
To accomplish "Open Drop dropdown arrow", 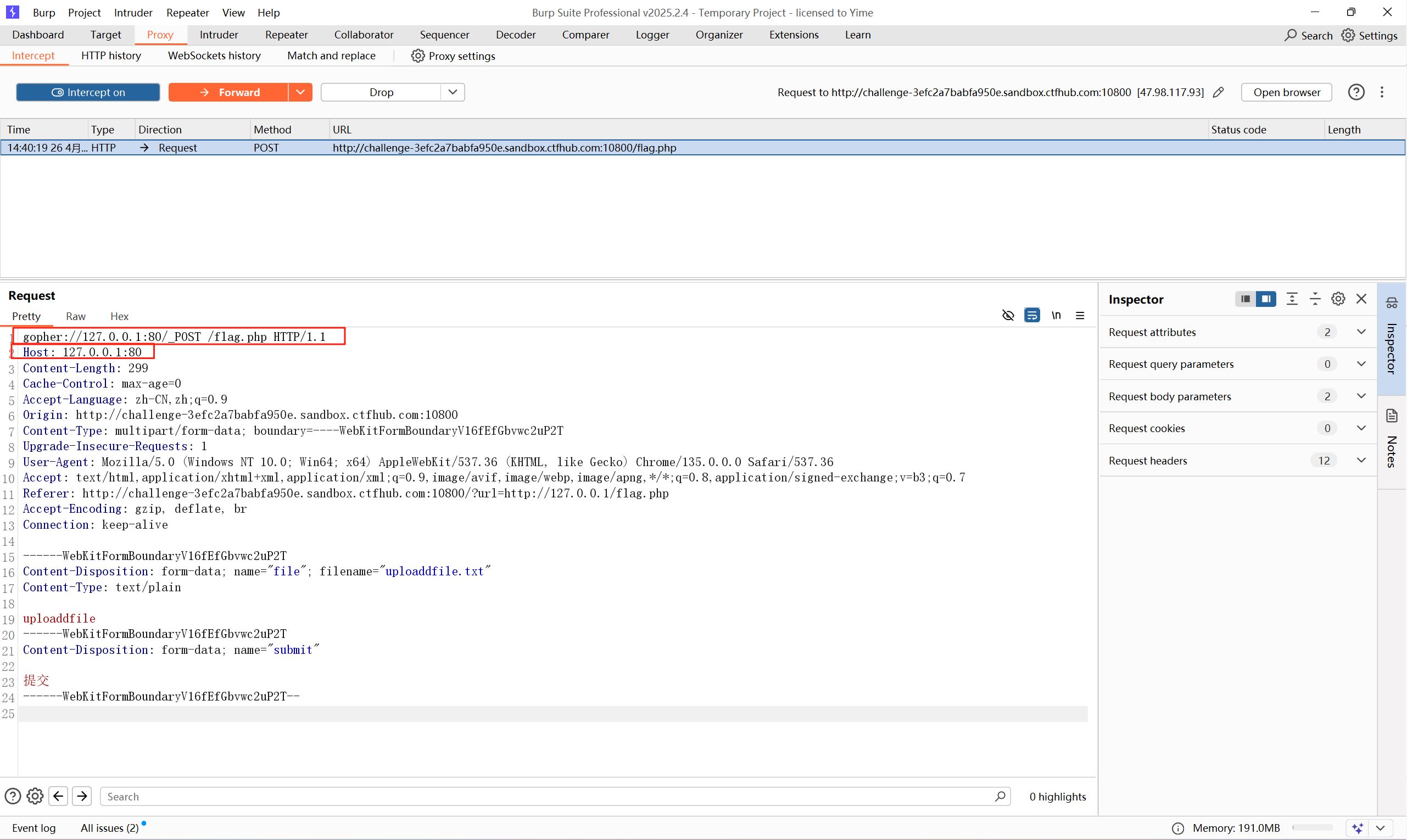I will (453, 92).
